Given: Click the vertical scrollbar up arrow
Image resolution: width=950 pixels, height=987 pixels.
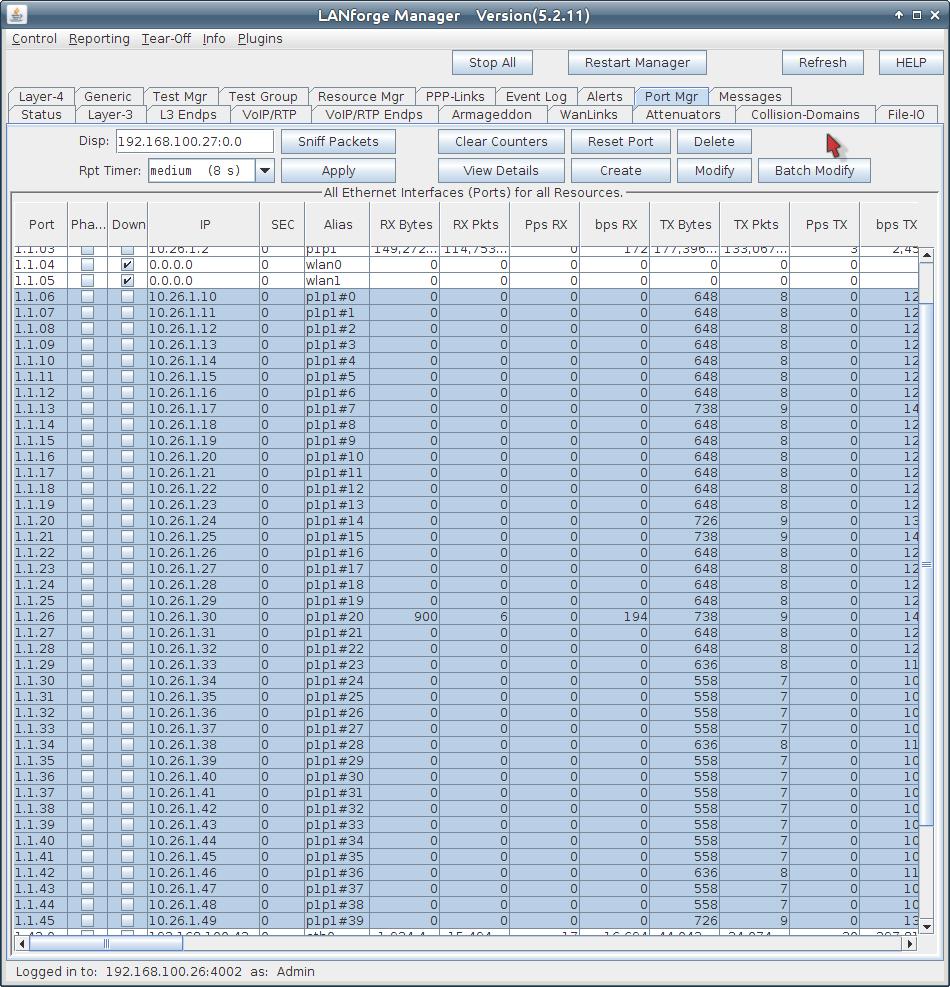Looking at the screenshot, I should [926, 255].
